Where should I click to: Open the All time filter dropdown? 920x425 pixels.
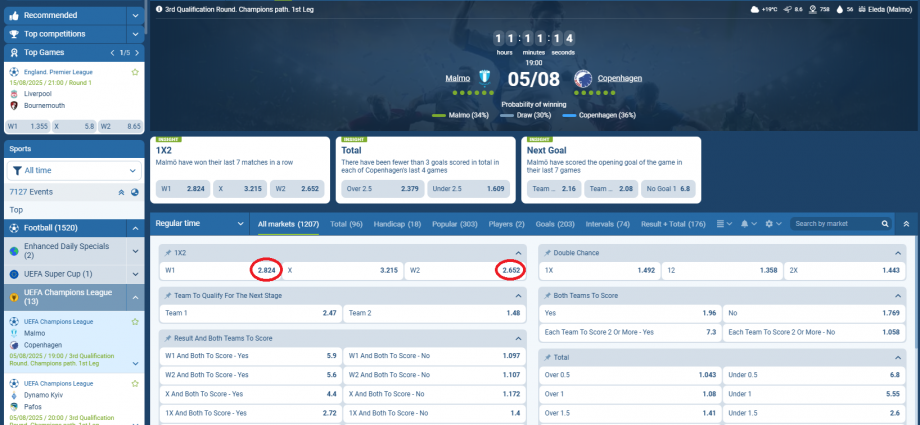74,171
